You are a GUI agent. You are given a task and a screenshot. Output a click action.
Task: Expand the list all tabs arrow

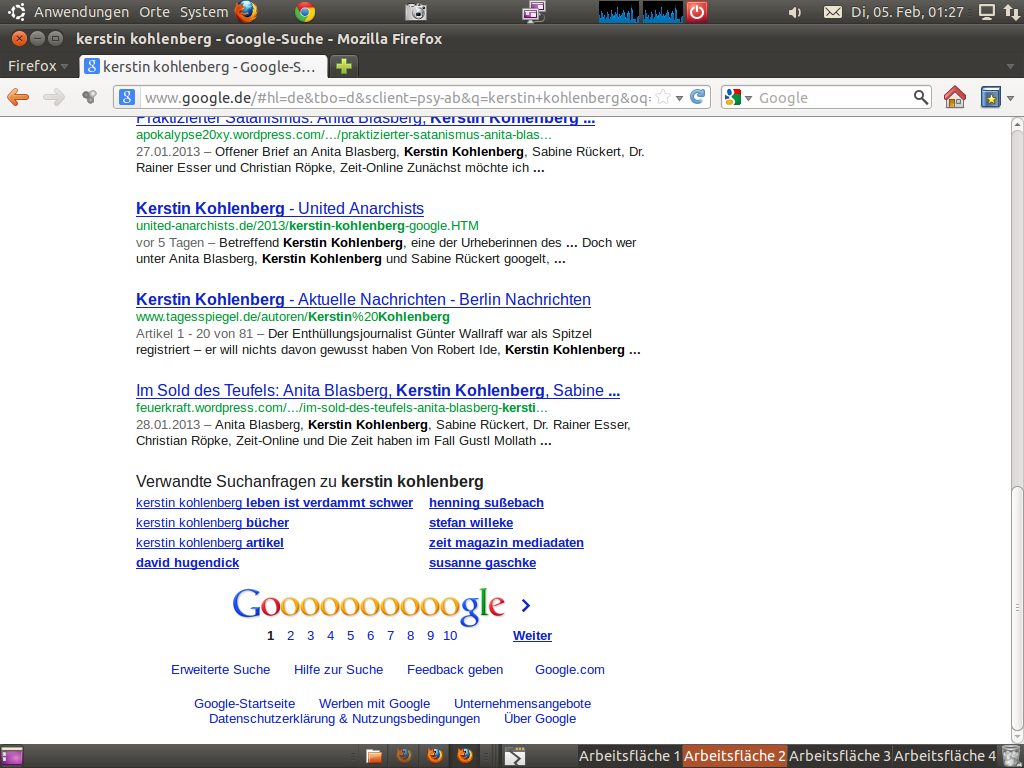tap(1010, 67)
